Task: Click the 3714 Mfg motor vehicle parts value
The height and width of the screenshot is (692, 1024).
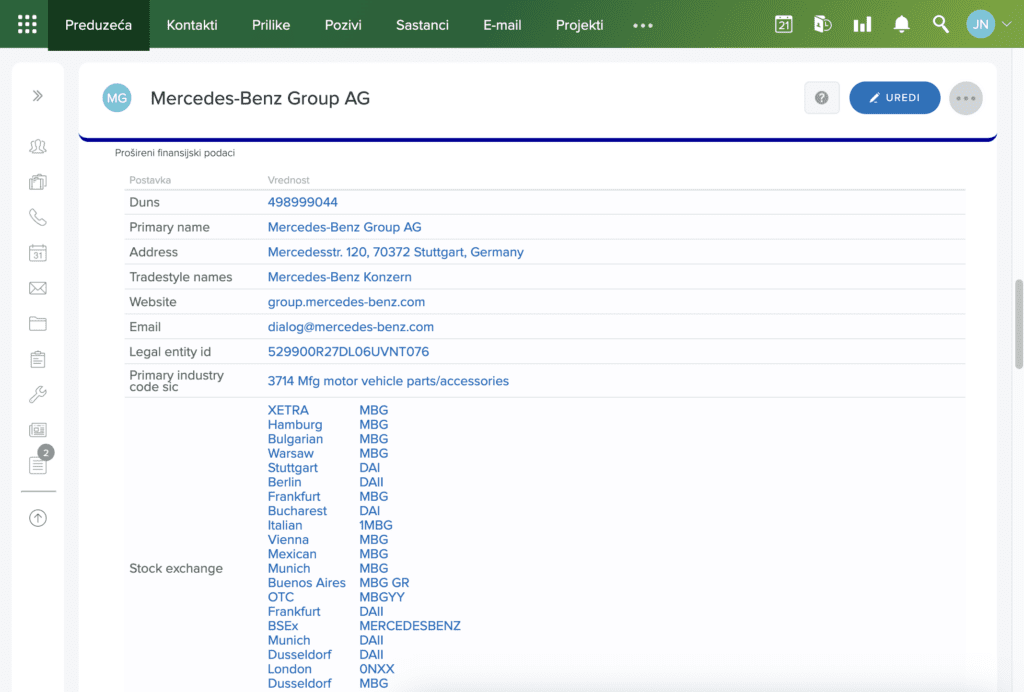Action: [388, 381]
